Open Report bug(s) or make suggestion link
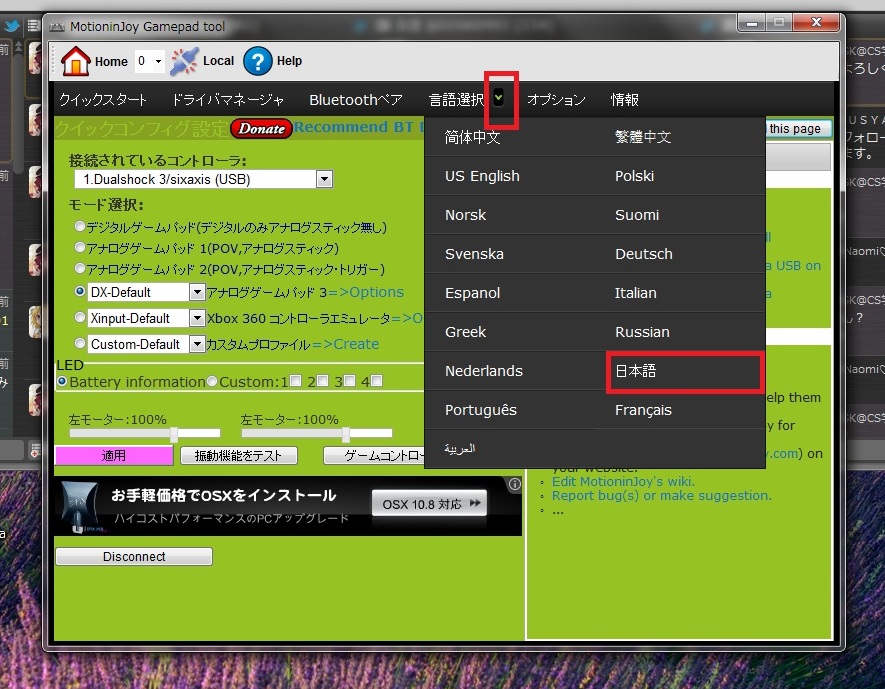Image resolution: width=885 pixels, height=689 pixels. click(x=661, y=495)
